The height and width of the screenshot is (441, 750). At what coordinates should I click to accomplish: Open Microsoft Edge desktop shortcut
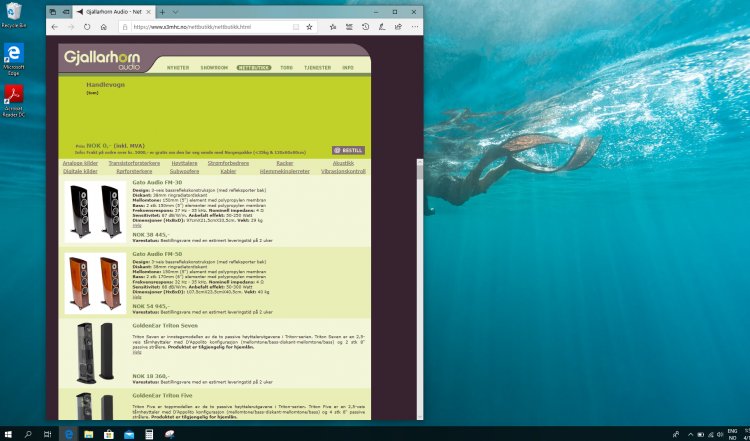point(13,59)
